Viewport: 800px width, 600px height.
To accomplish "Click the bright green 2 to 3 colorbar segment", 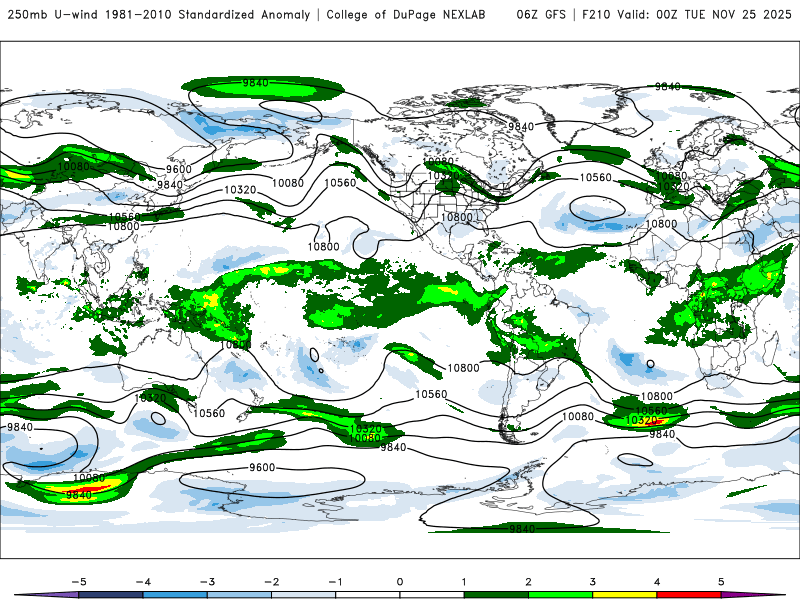I will [x=560, y=595].
